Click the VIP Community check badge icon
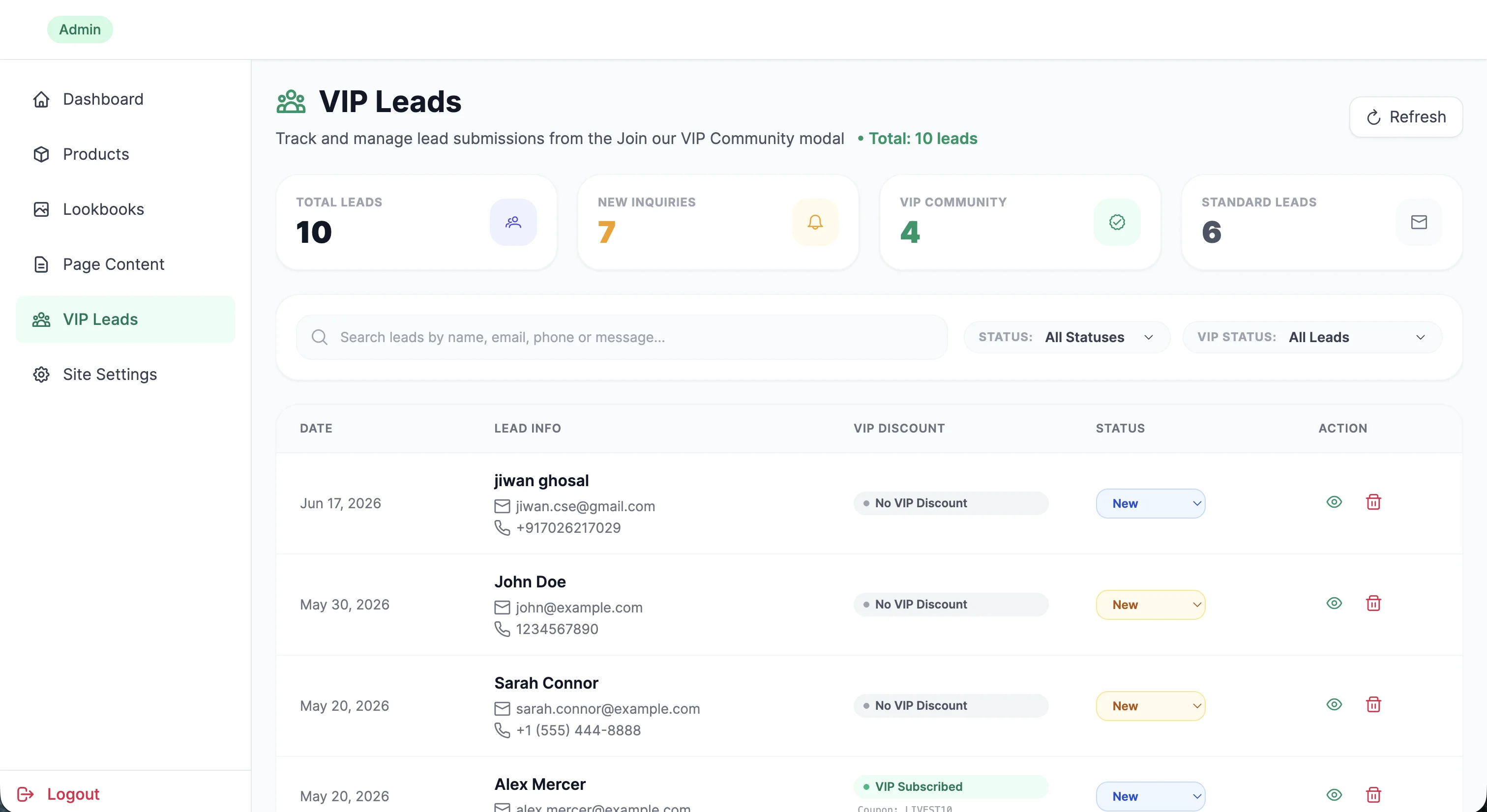The image size is (1487, 812). tap(1117, 222)
